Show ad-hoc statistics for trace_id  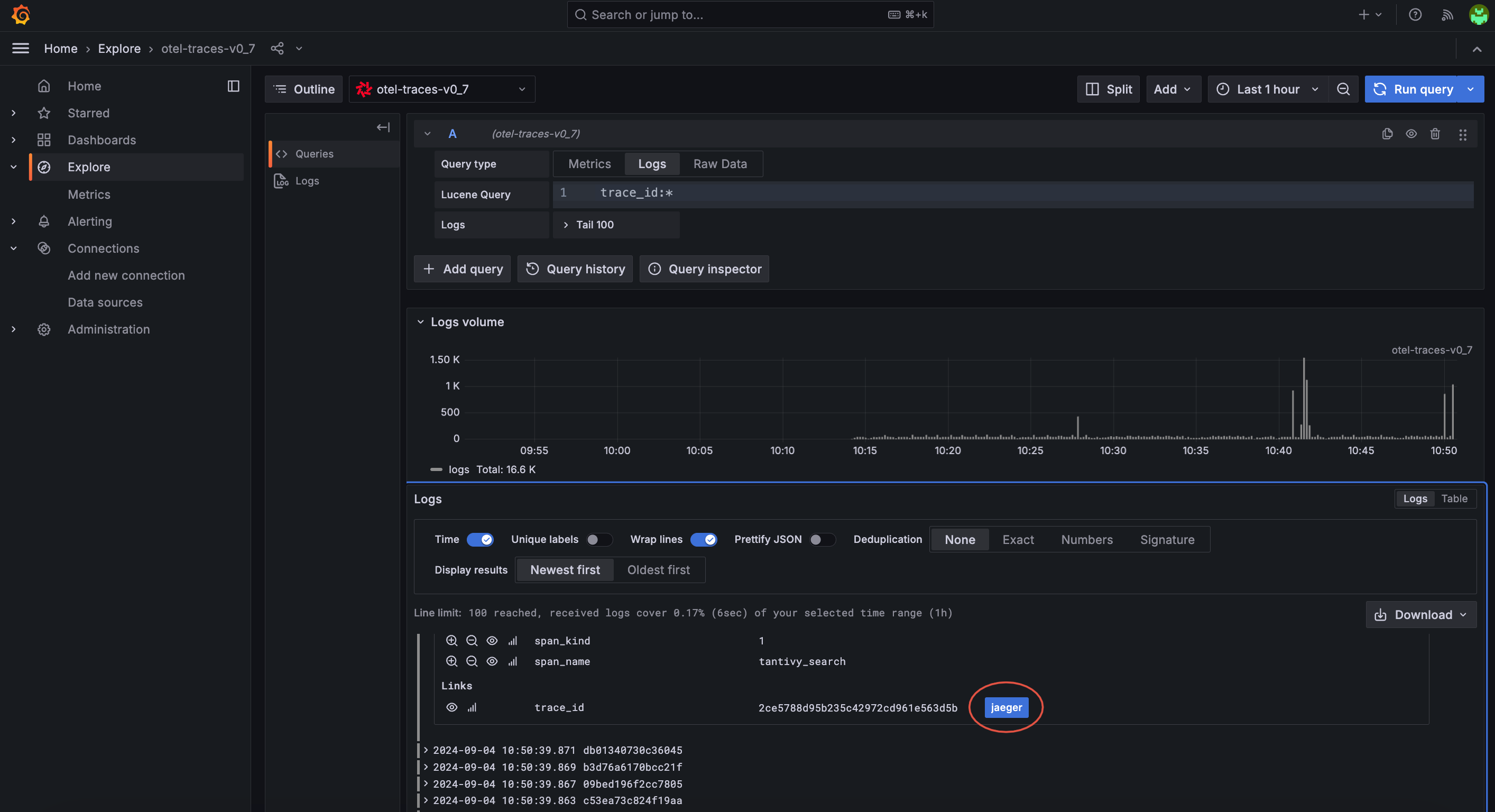pyautogui.click(x=472, y=707)
